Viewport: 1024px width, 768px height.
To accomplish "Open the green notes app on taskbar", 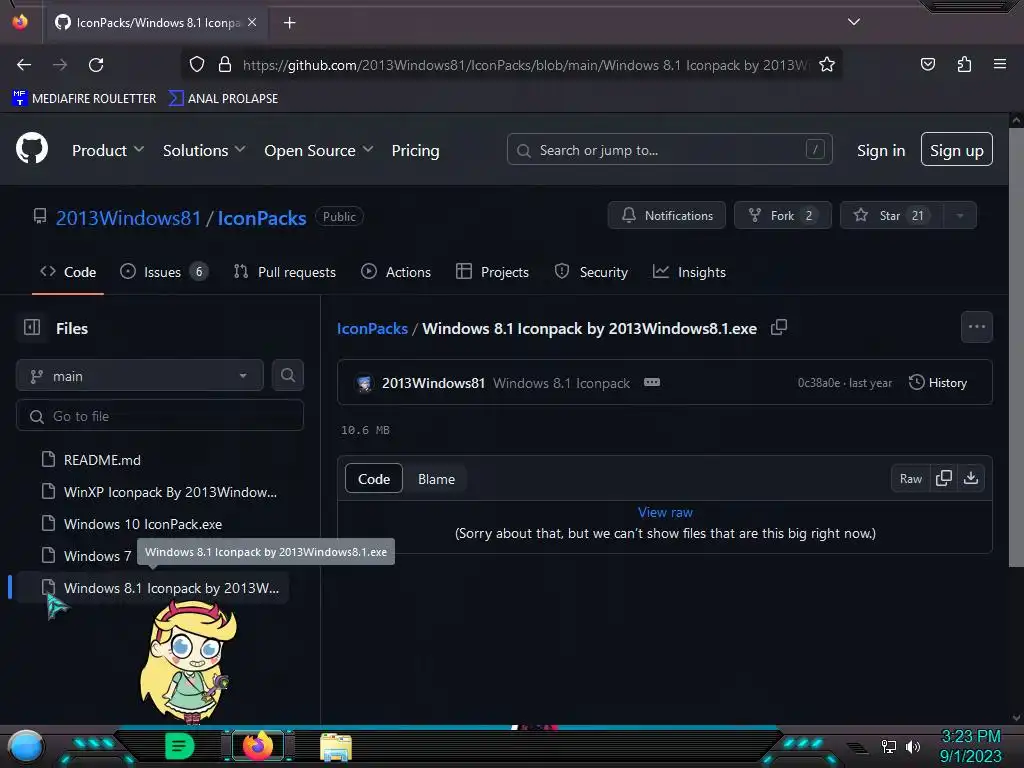I will (x=180, y=746).
